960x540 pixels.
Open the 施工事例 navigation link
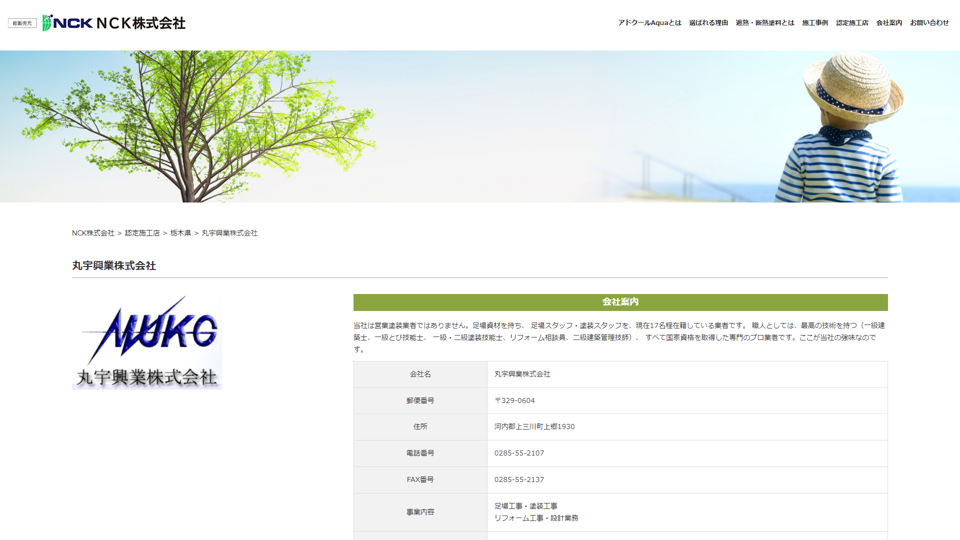pos(815,23)
